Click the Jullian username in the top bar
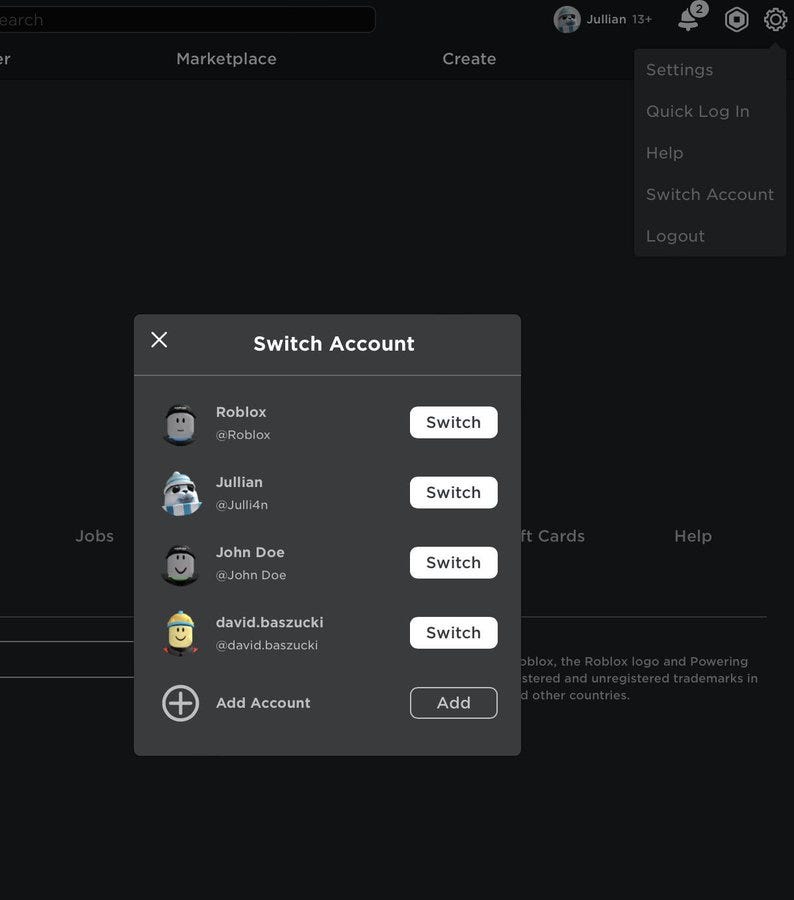Image resolution: width=794 pixels, height=900 pixels. [x=606, y=20]
